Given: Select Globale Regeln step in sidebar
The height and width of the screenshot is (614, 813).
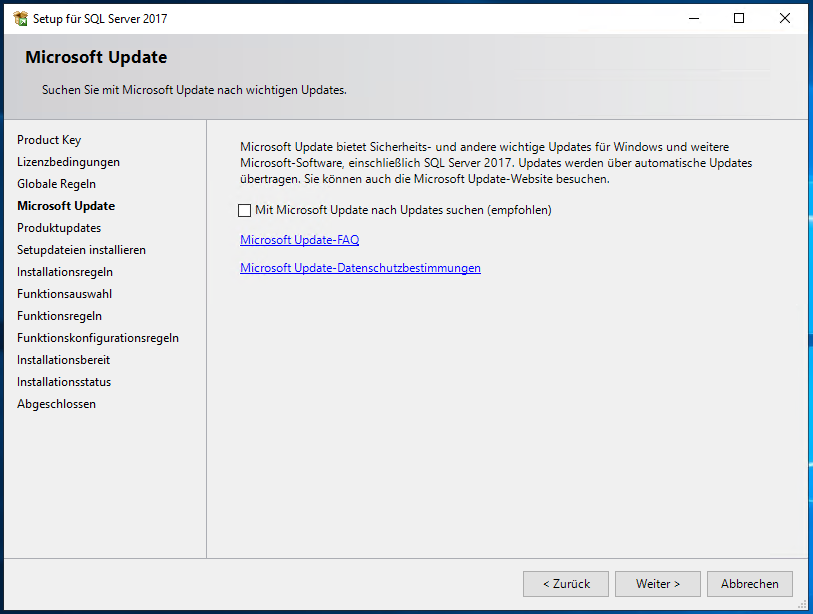Looking at the screenshot, I should 56,184.
